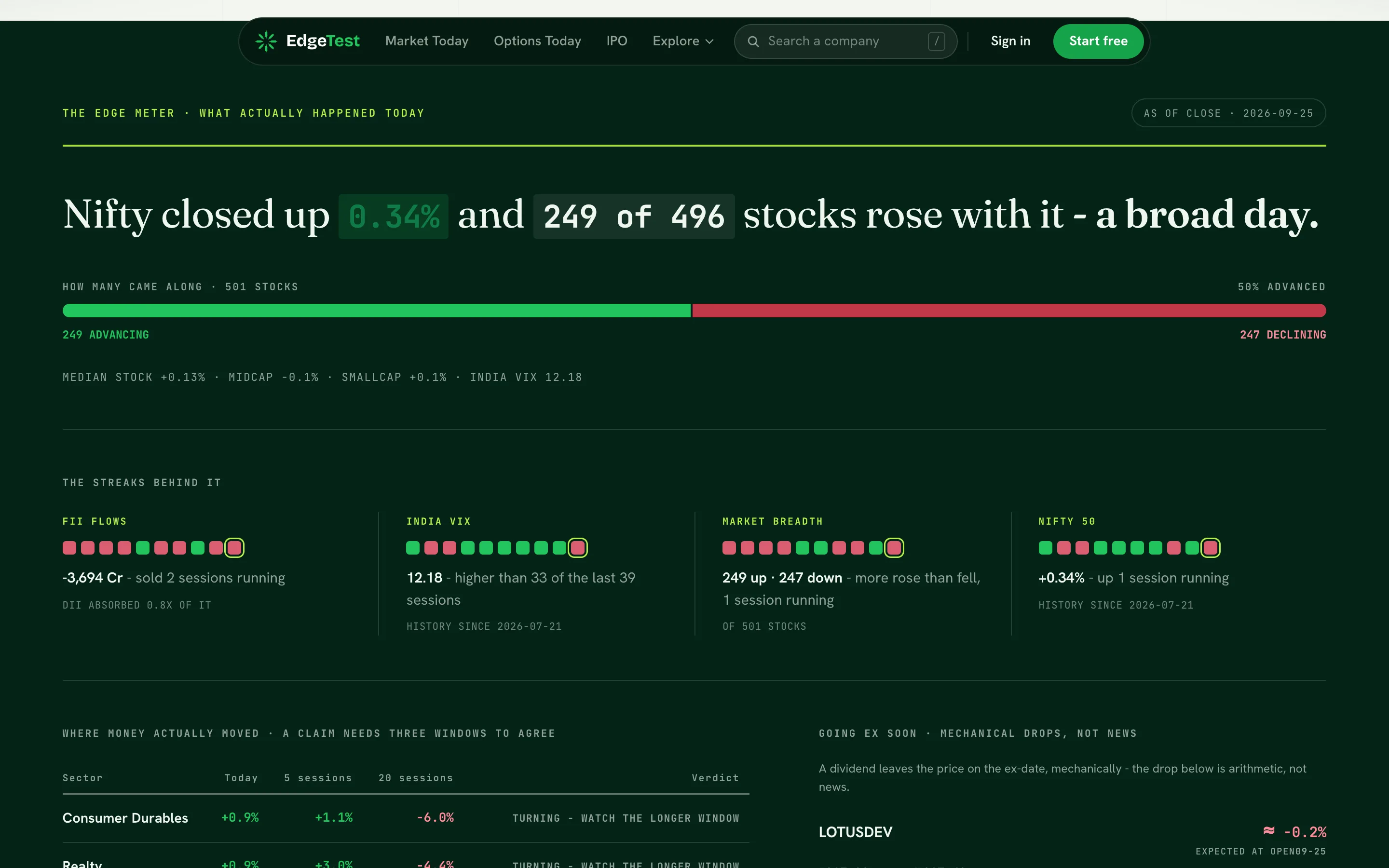1389x868 pixels.
Task: Click the red declining portion of breadth bar
Action: coord(1009,311)
